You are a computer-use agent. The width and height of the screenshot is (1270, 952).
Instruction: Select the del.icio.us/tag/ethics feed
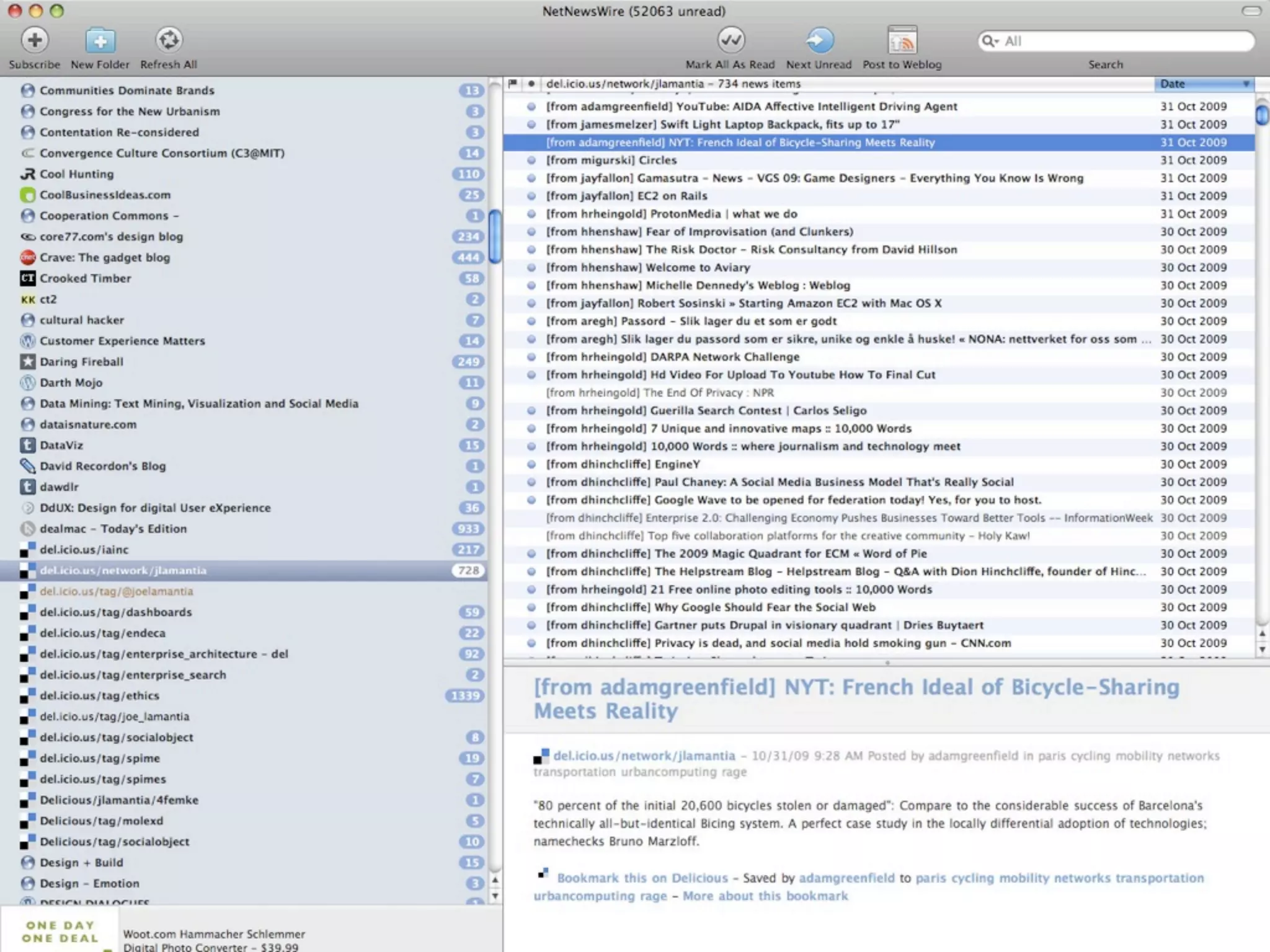click(99, 696)
